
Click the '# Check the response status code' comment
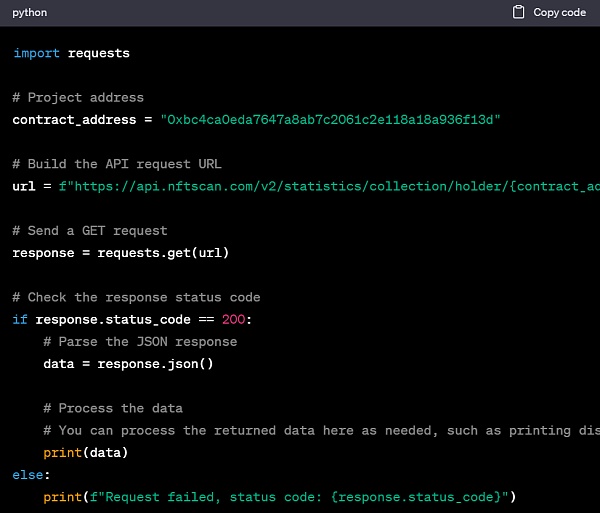(136, 297)
